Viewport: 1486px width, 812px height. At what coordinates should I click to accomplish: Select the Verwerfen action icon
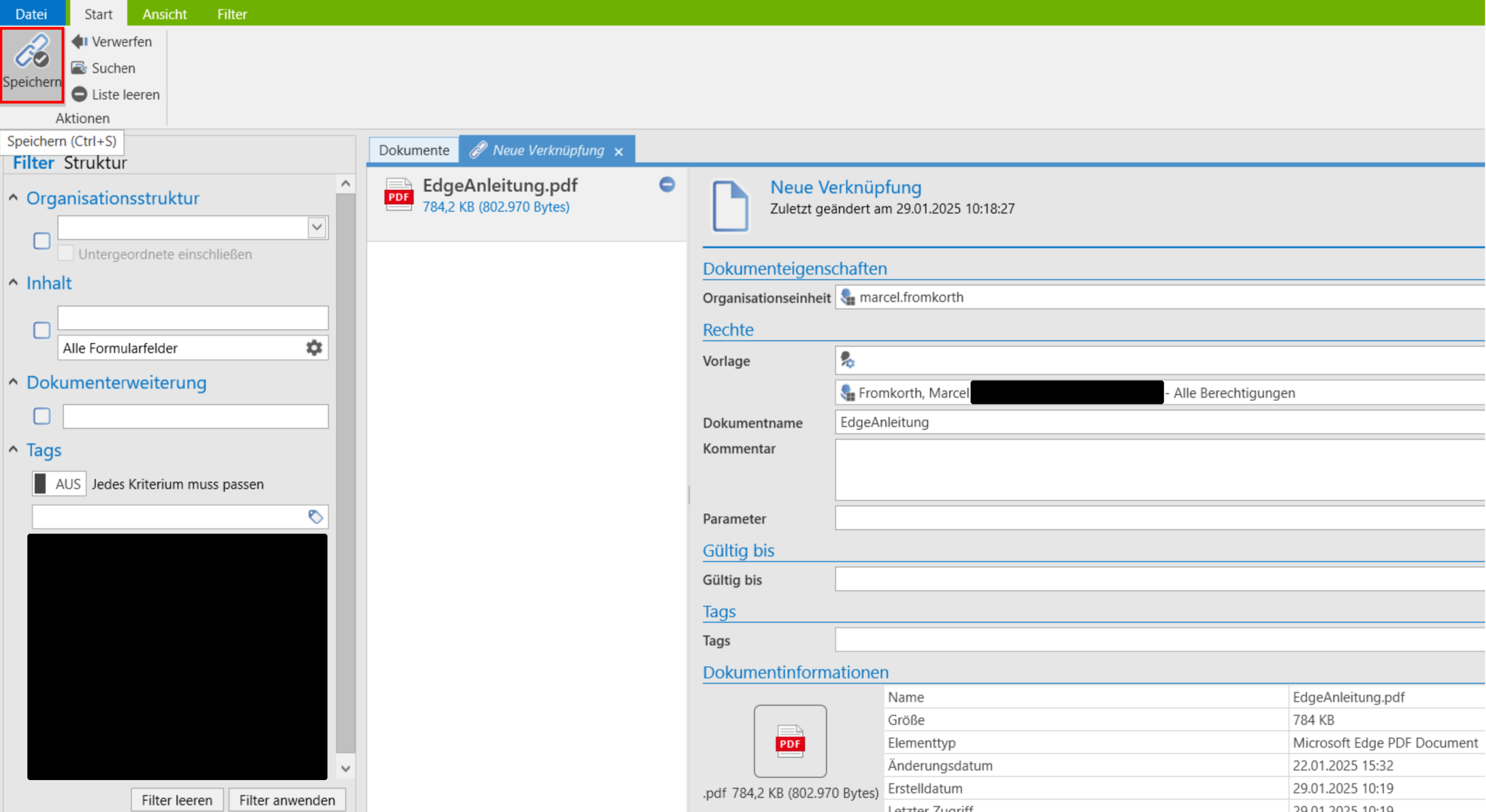(x=80, y=41)
